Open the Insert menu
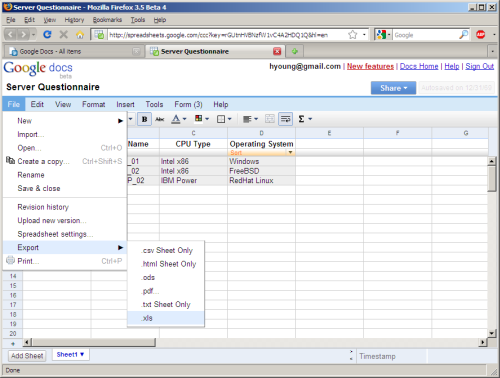Viewport: 500px width, 378px height. click(x=125, y=104)
